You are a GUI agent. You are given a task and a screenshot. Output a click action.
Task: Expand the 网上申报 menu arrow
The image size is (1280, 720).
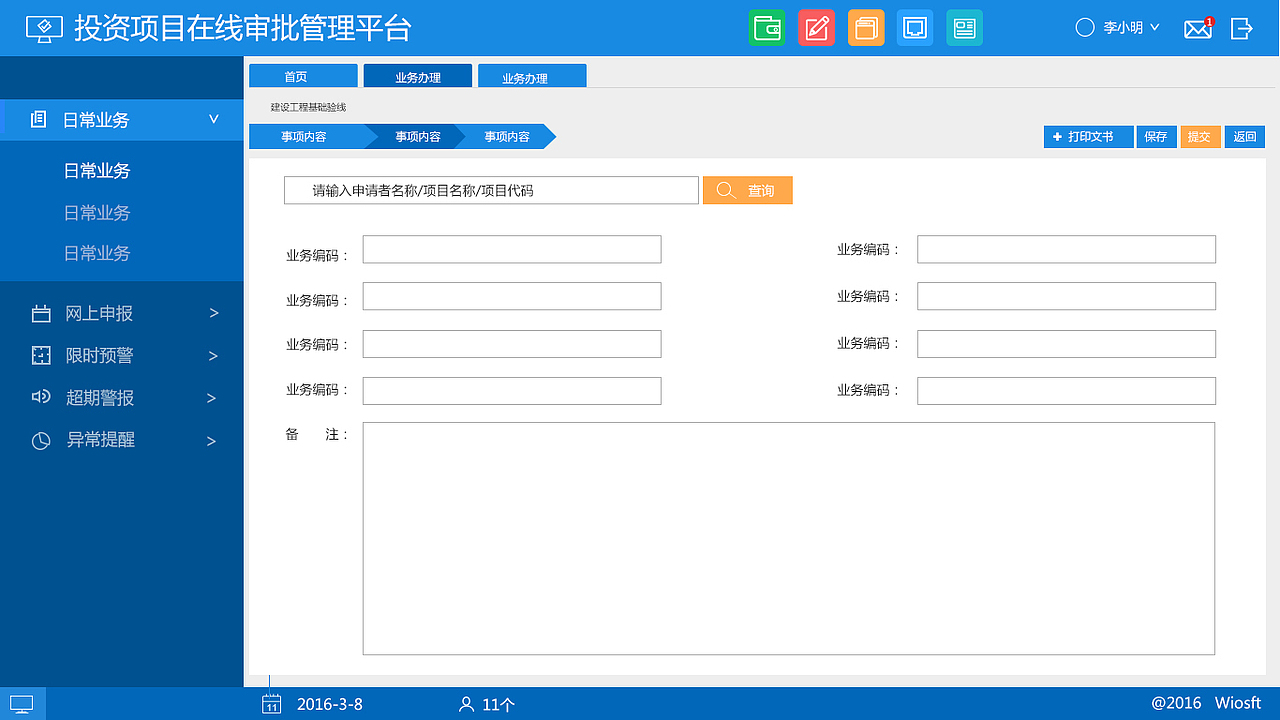[x=213, y=313]
